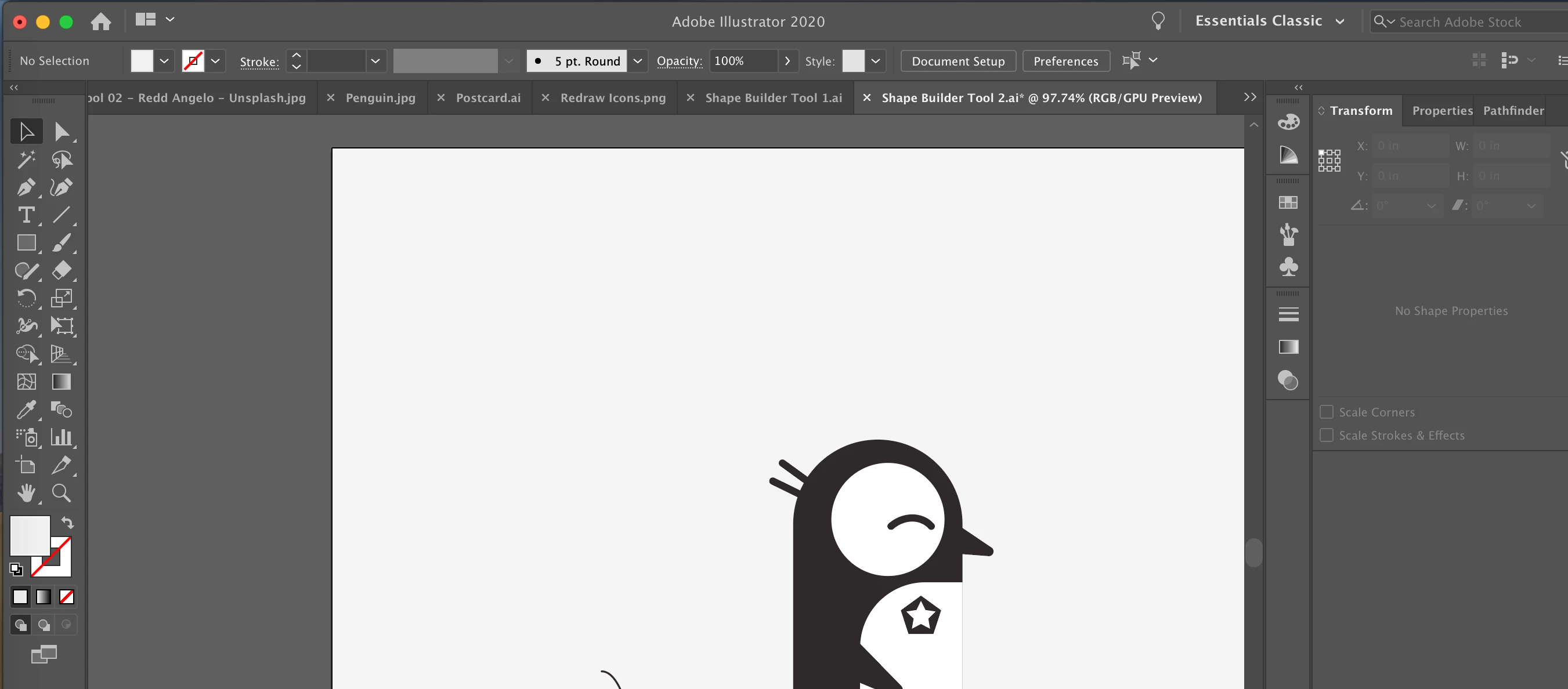
Task: Select the Type tool
Action: click(x=26, y=215)
